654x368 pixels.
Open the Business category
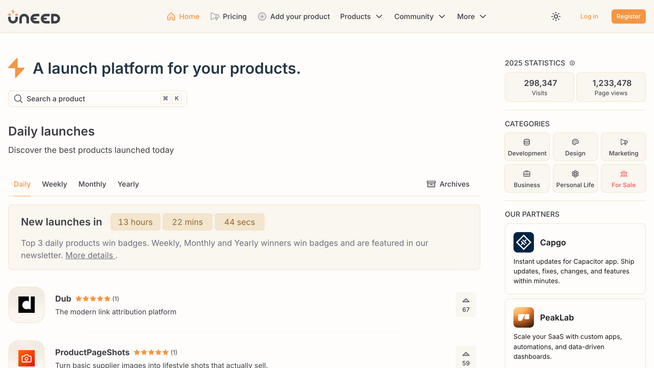point(527,179)
